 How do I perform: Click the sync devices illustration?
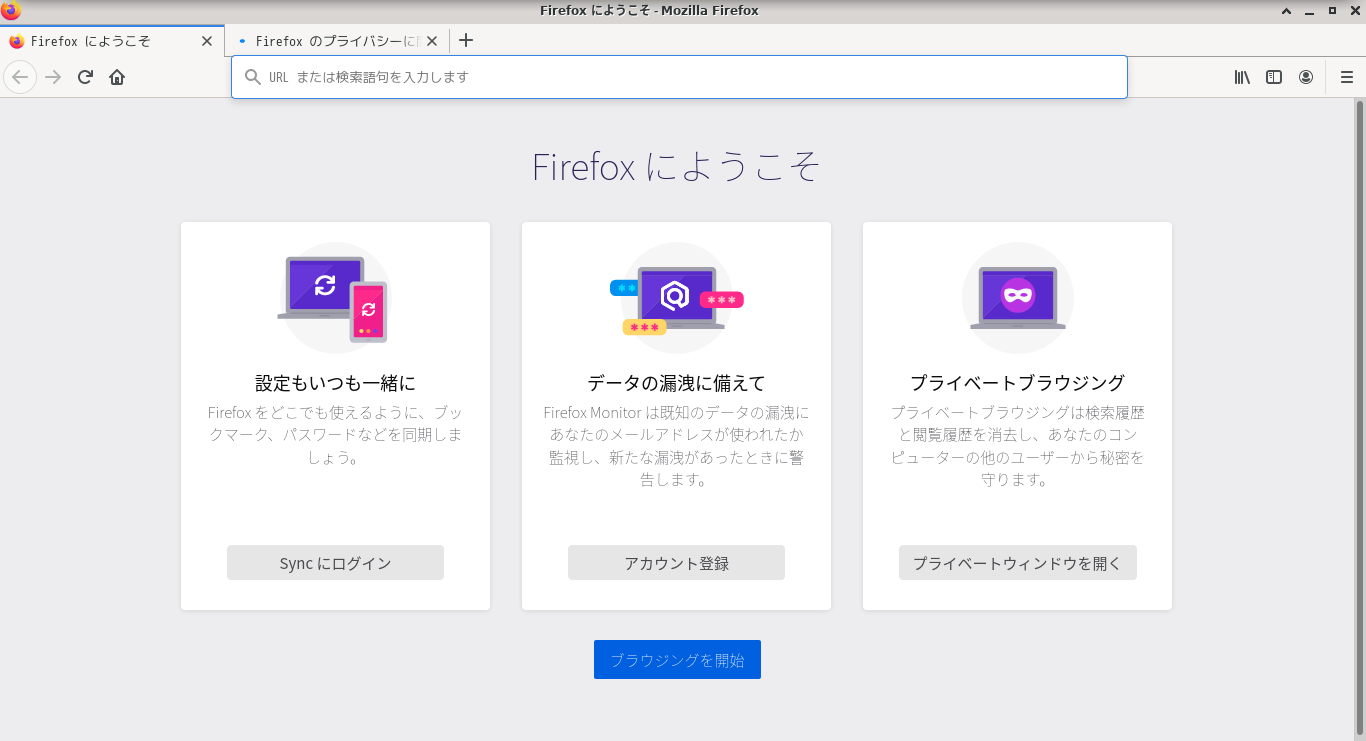(x=333, y=298)
